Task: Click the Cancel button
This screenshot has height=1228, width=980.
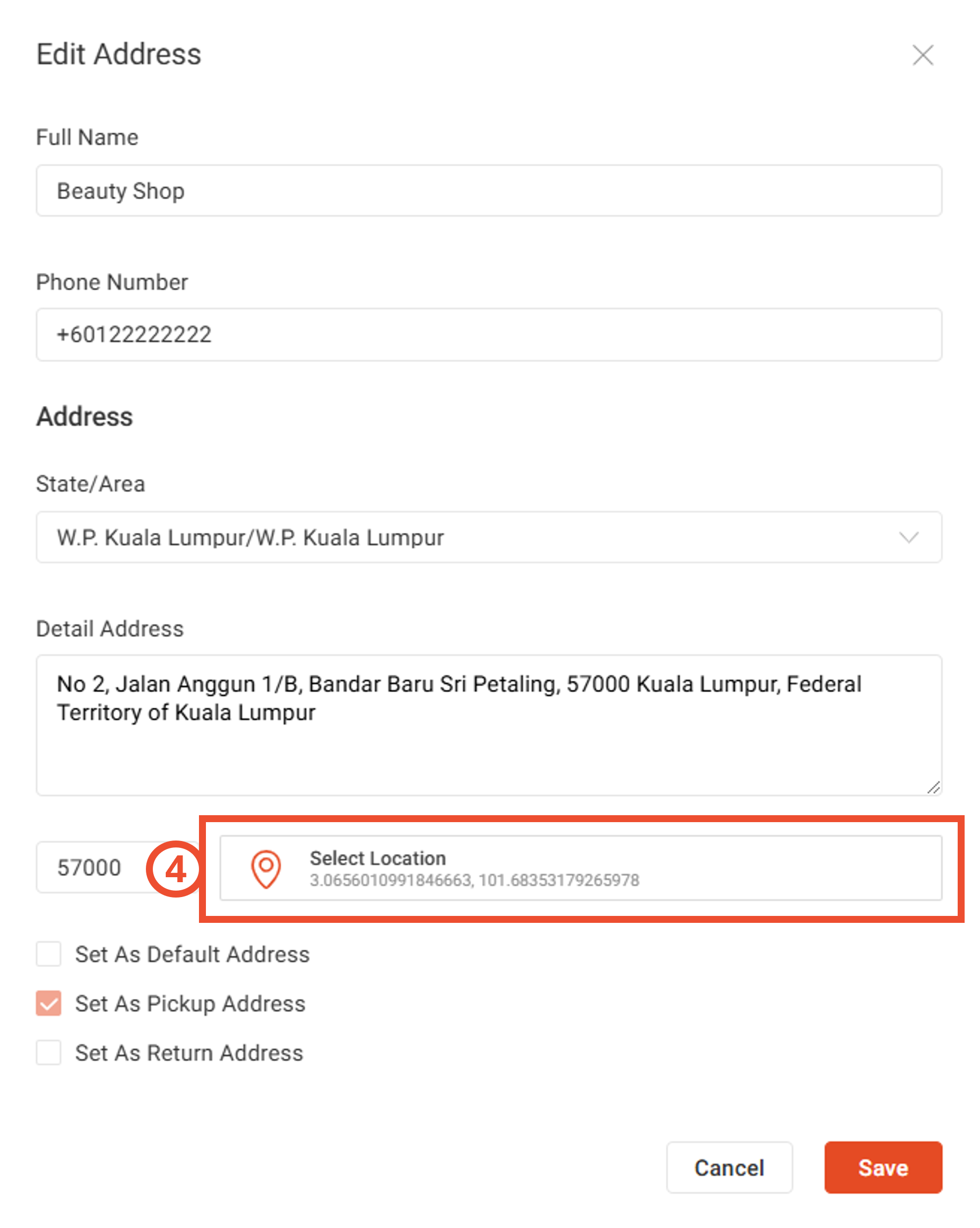Action: (x=729, y=1167)
